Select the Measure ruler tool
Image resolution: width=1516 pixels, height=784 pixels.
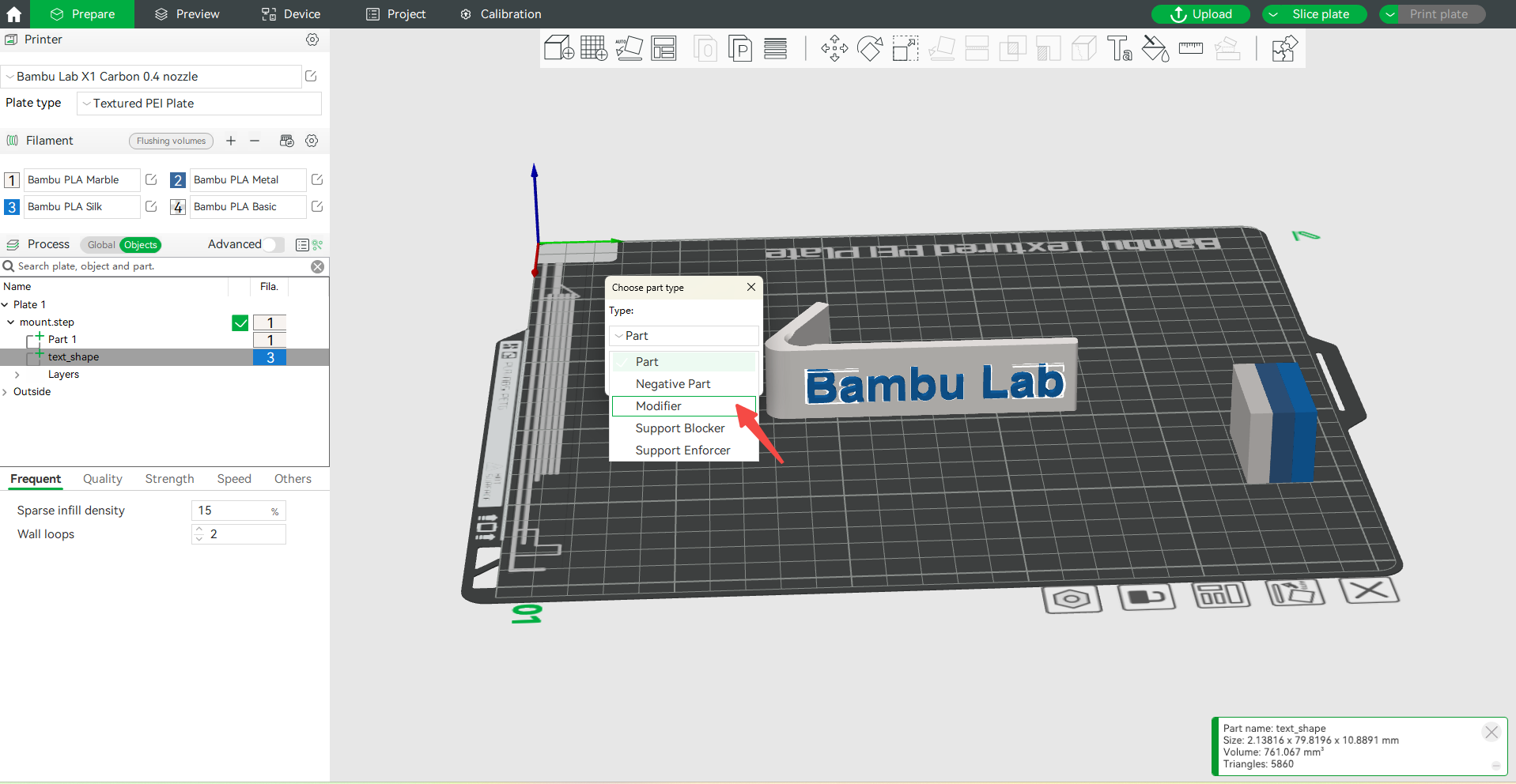pos(1190,48)
